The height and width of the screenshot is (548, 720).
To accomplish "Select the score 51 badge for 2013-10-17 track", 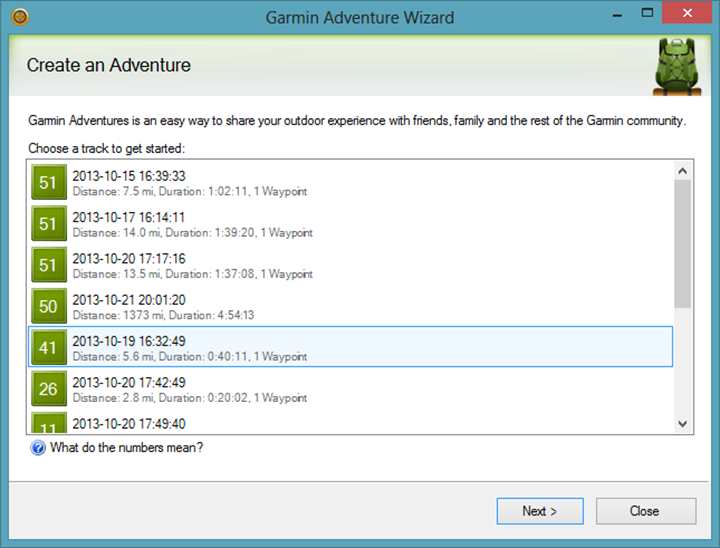I will tap(49, 224).
